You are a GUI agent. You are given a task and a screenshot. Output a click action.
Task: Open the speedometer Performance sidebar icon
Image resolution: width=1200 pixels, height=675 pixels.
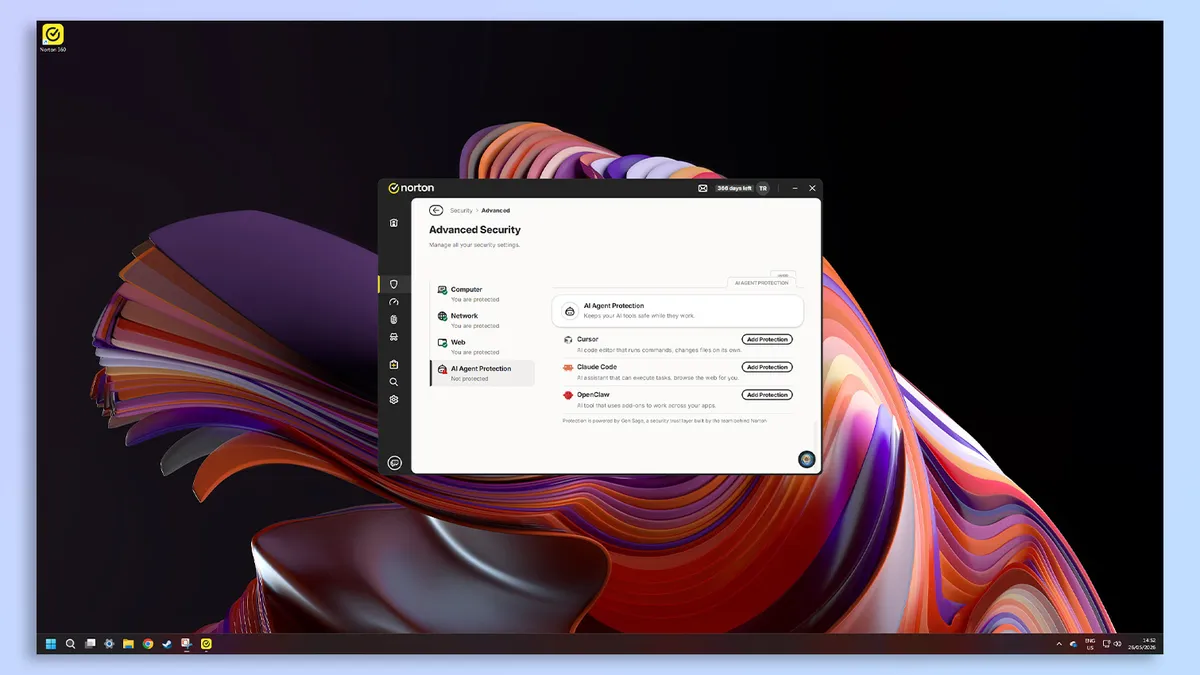coord(394,302)
